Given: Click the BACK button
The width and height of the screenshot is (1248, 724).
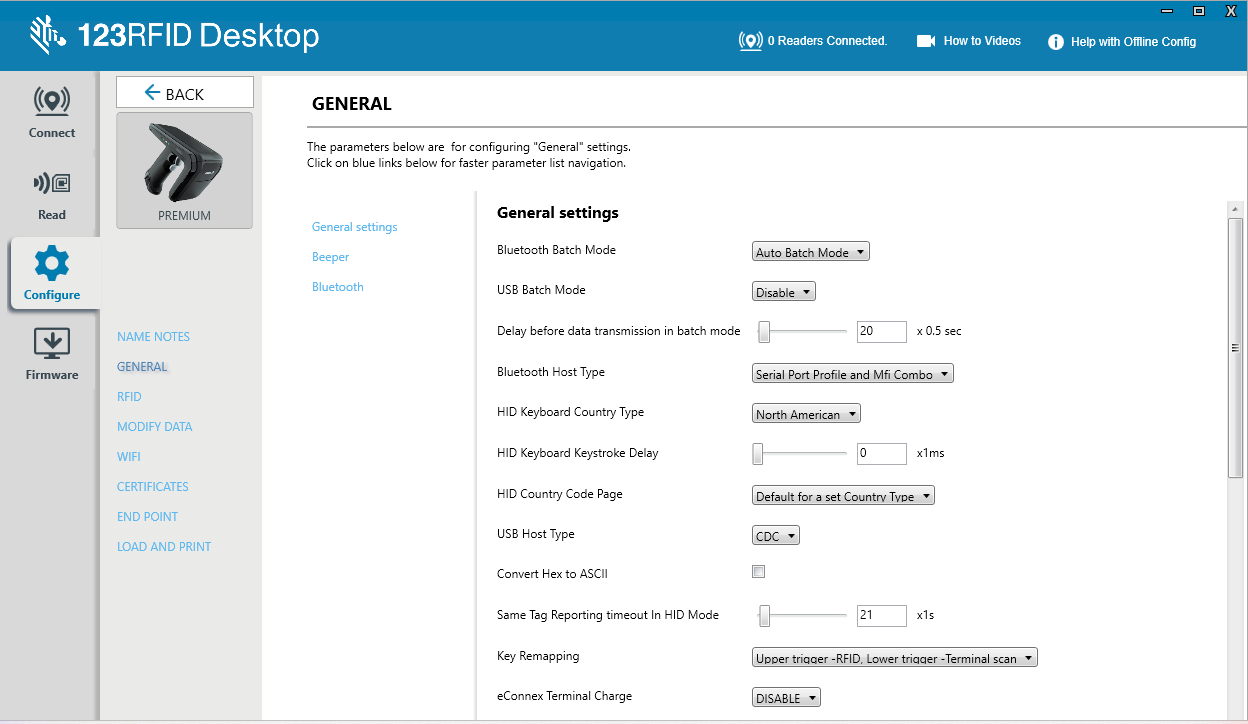Looking at the screenshot, I should coord(185,93).
